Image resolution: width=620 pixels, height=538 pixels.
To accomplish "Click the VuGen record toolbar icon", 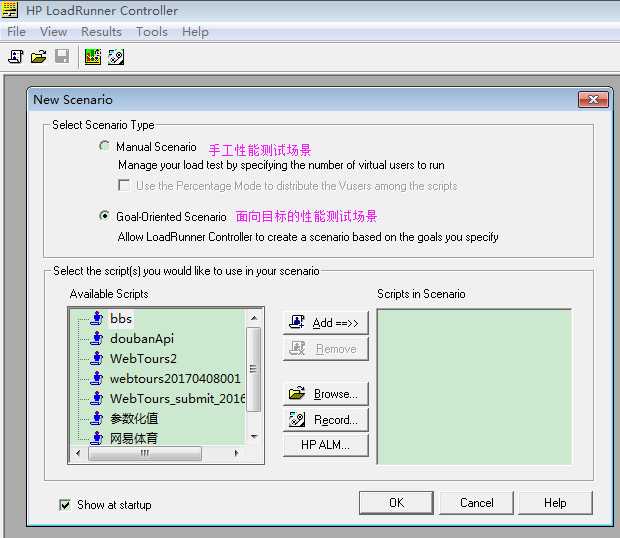I will click(x=116, y=57).
